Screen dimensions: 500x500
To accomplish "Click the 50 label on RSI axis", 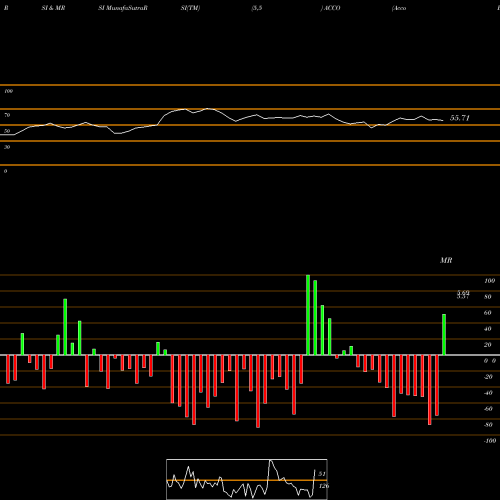I will (7, 131).
